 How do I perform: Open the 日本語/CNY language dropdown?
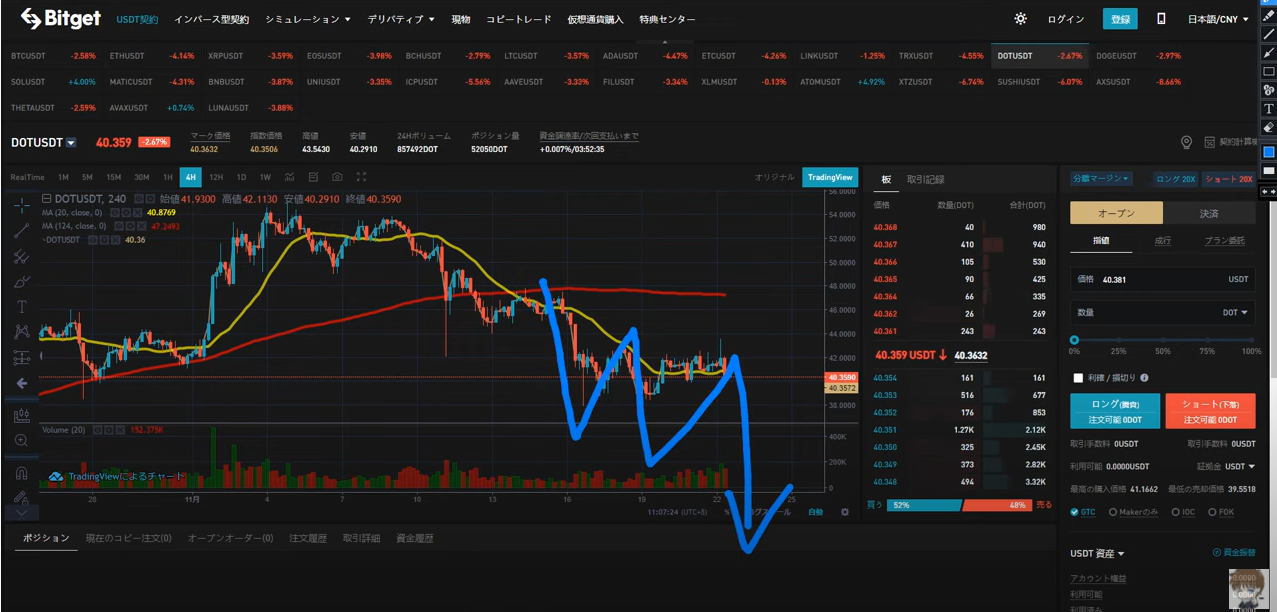tap(1218, 19)
